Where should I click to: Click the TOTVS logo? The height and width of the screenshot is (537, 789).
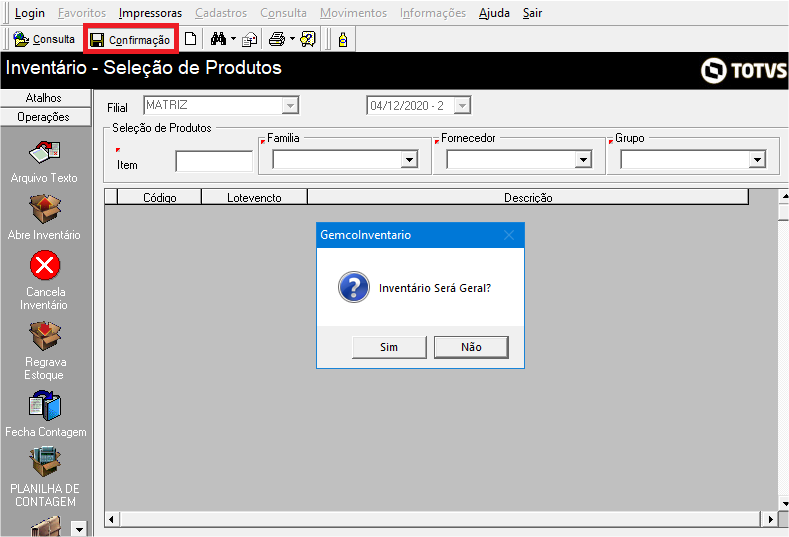click(743, 70)
